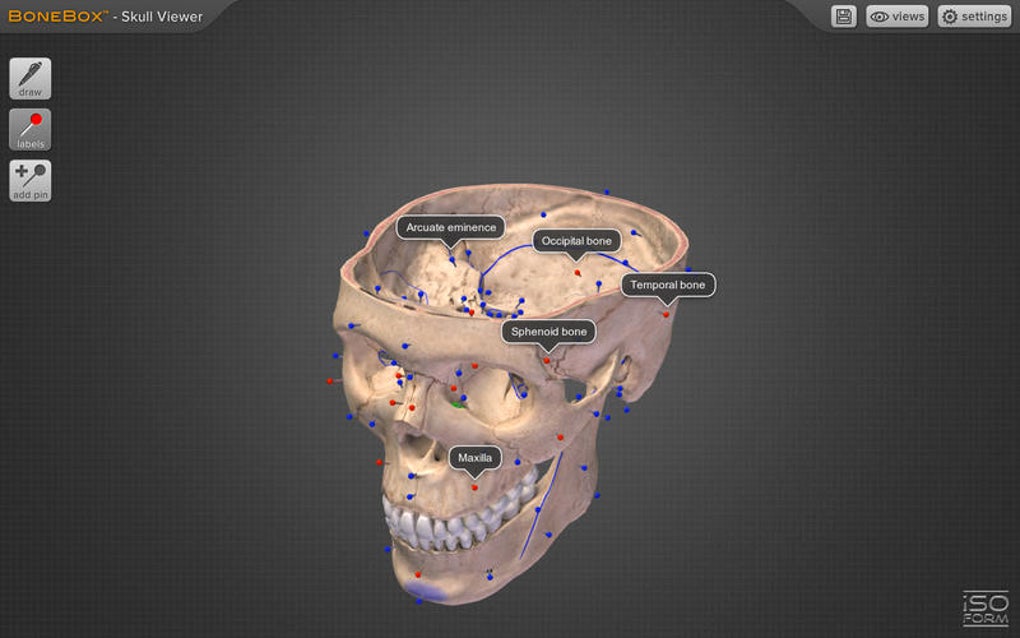Select the Sphenoid bone label callout
This screenshot has width=1020, height=638.
click(x=549, y=331)
